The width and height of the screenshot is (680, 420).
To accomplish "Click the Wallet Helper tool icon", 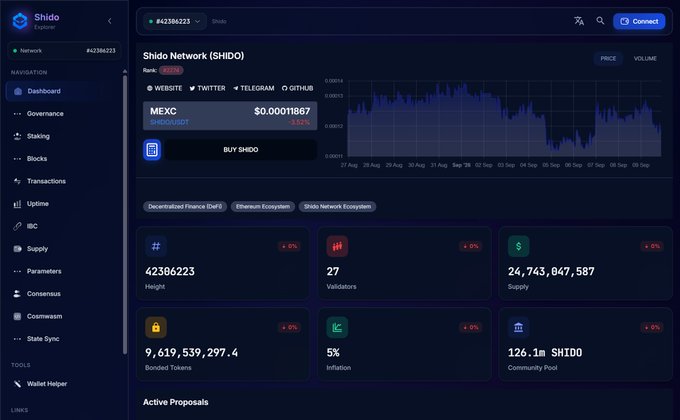I will pos(17,384).
